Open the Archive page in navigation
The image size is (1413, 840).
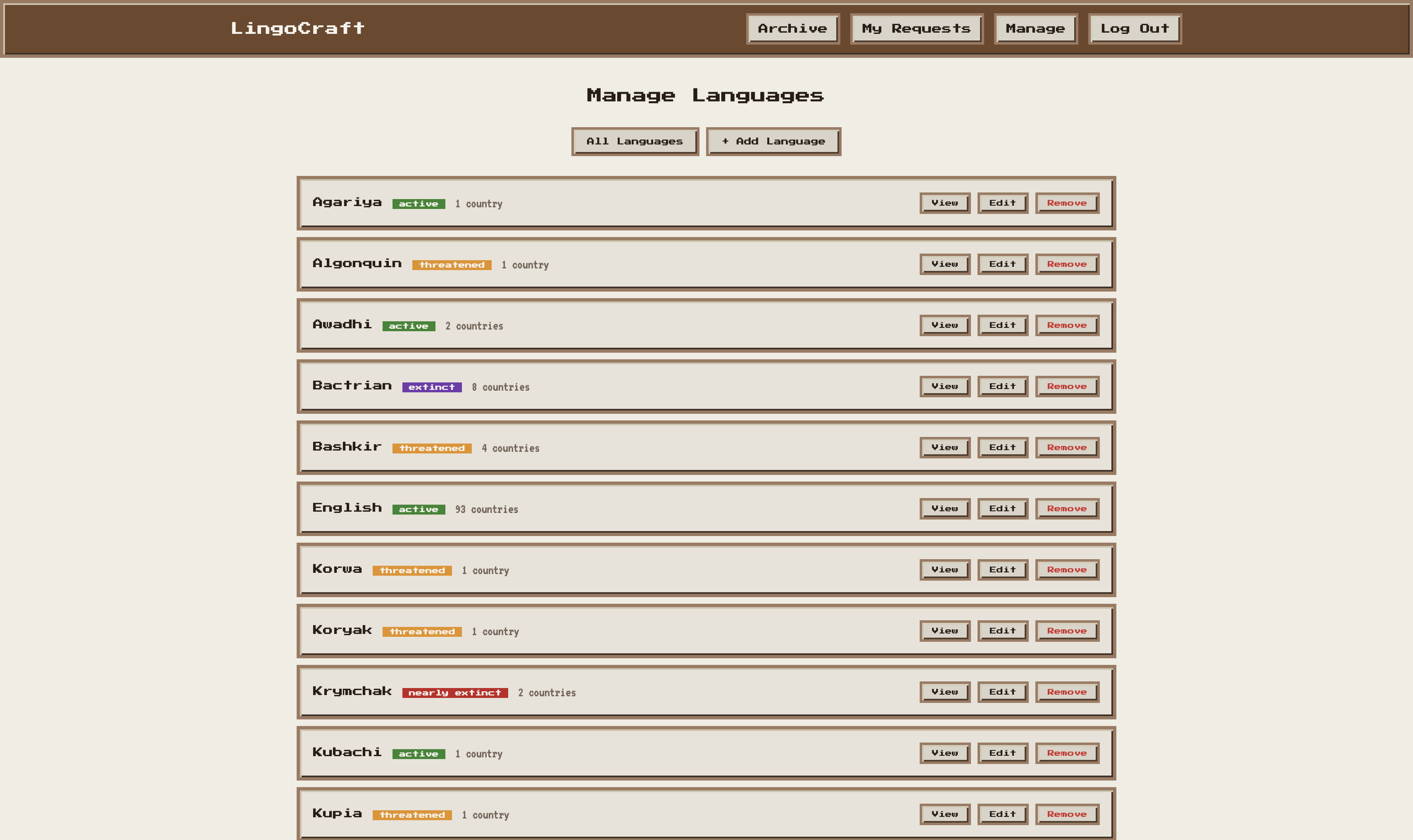(792, 29)
